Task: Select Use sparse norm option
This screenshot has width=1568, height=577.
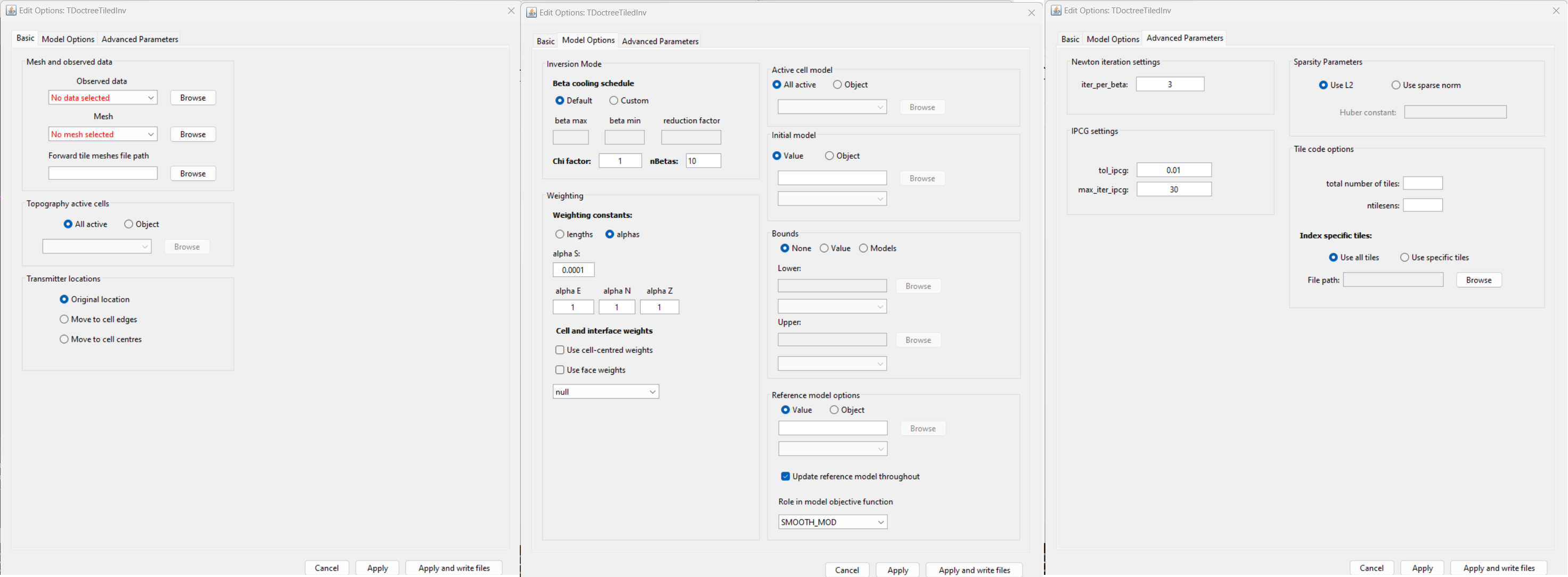Action: [1426, 85]
